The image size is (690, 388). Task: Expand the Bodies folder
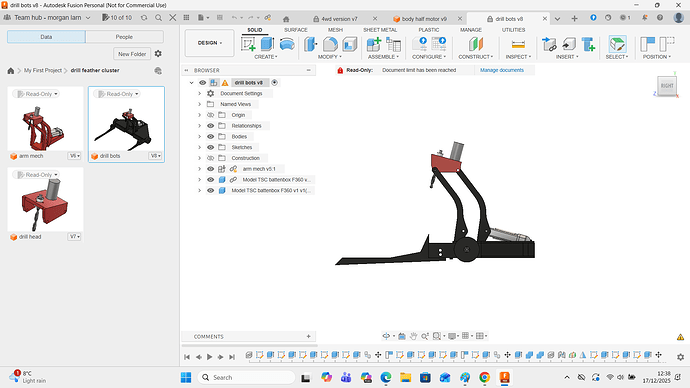(x=199, y=136)
